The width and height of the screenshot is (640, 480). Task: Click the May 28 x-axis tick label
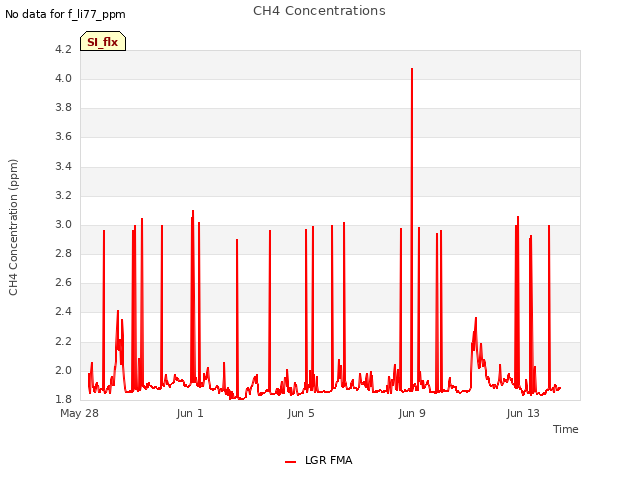79,413
